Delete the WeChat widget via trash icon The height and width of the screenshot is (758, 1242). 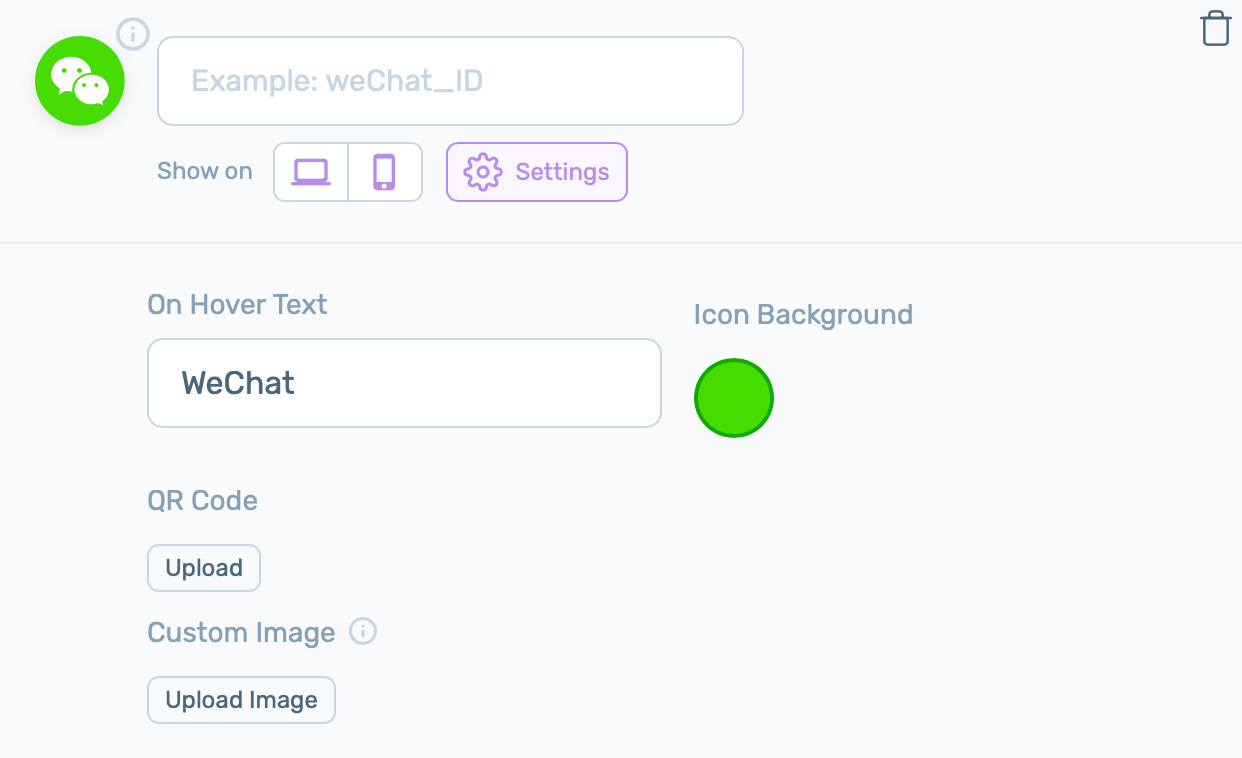point(1215,28)
